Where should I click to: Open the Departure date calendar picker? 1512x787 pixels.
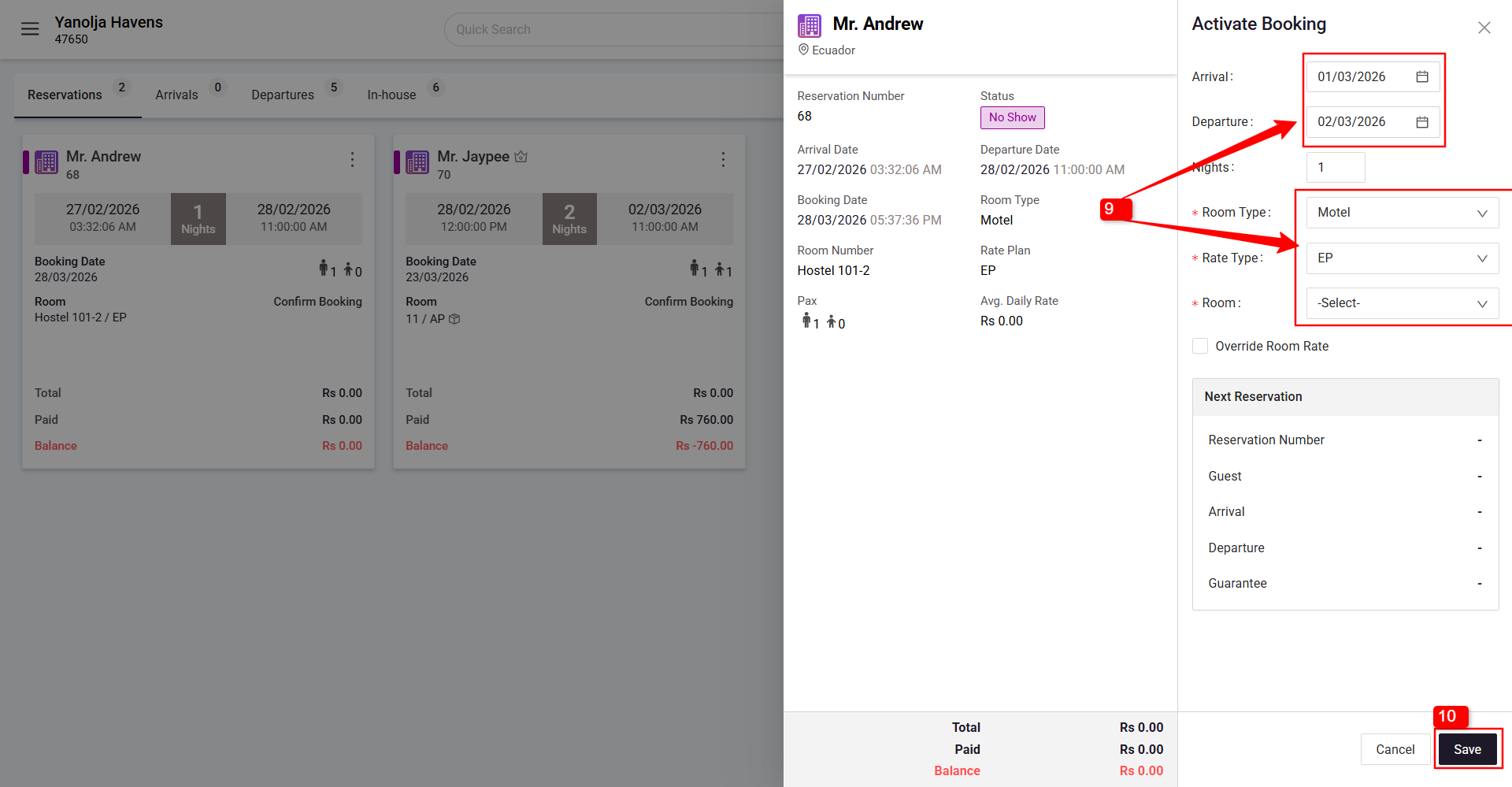point(1422,122)
